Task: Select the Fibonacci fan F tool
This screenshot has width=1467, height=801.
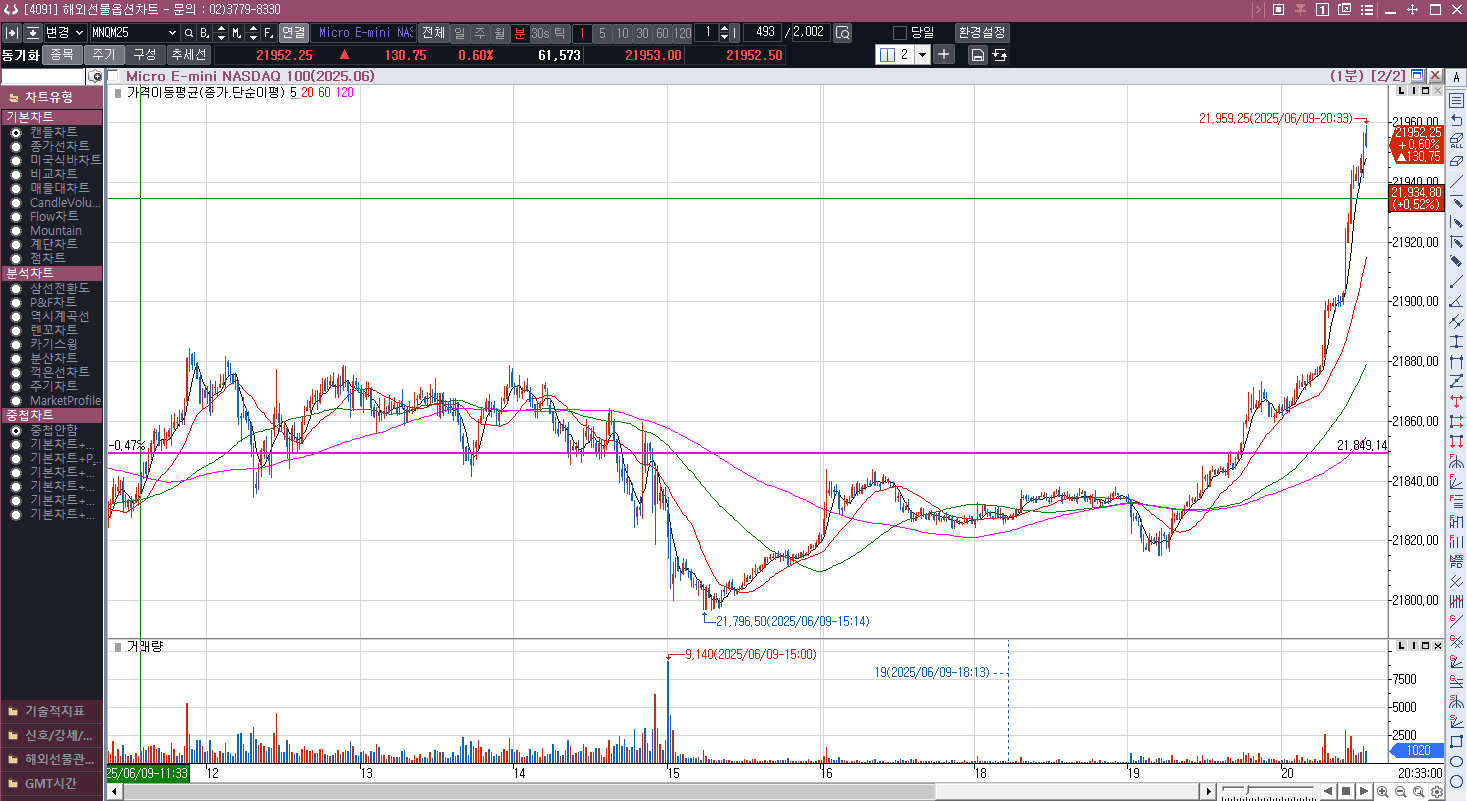Action: 1456,481
